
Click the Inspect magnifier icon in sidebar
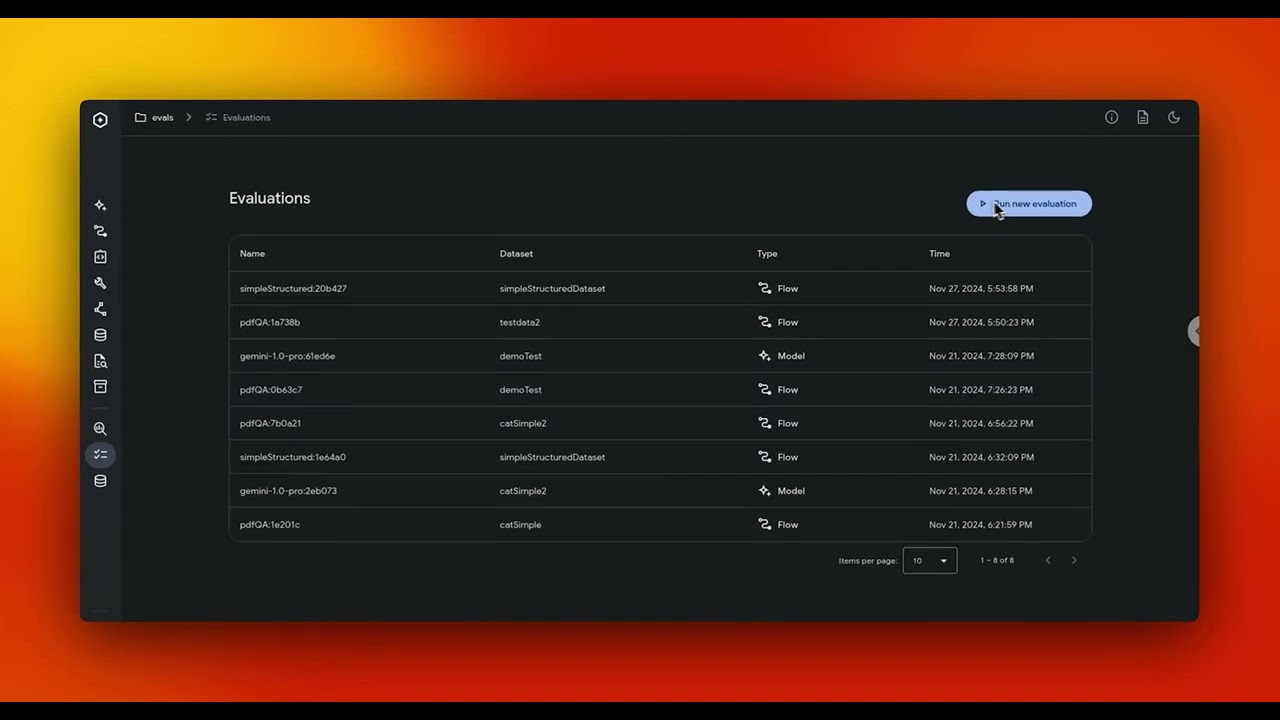(x=100, y=428)
